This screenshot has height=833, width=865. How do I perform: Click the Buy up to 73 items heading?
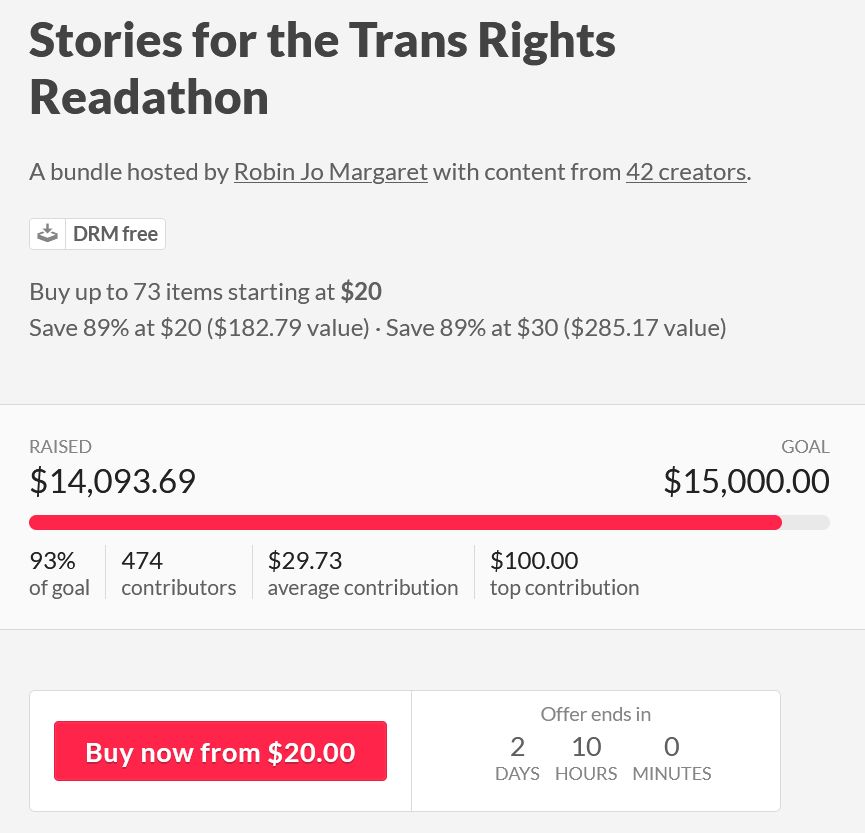(x=205, y=291)
